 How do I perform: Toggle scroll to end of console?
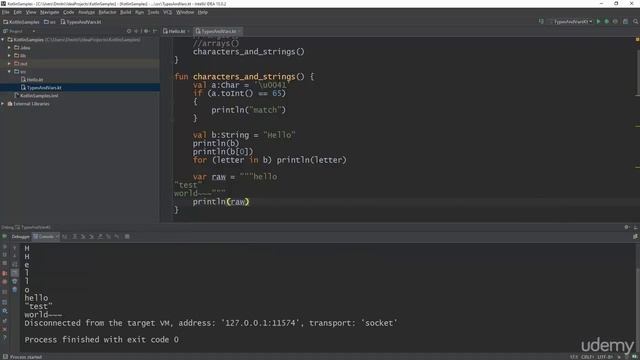pyautogui.click(x=15, y=273)
